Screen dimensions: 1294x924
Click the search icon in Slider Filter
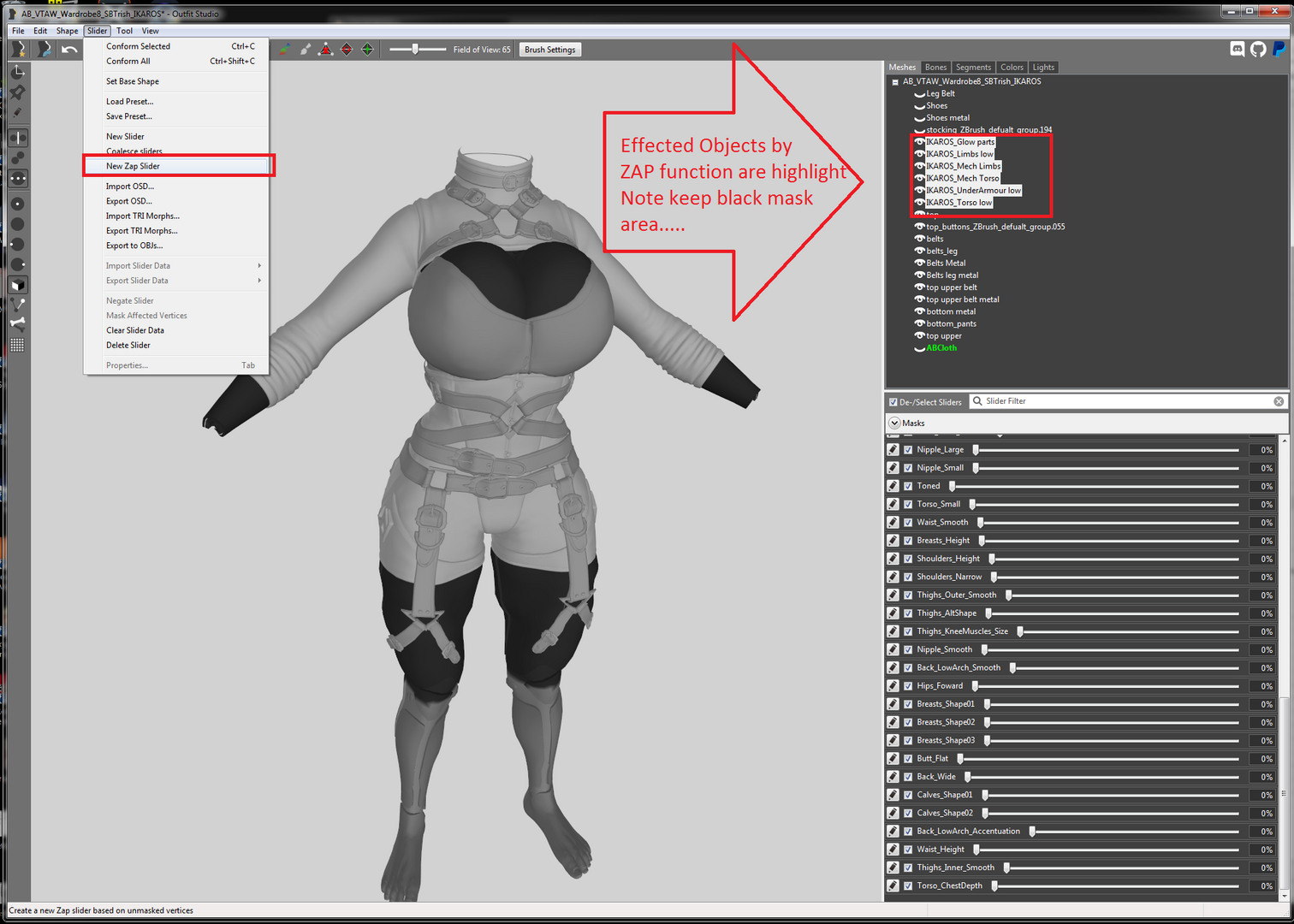point(977,401)
